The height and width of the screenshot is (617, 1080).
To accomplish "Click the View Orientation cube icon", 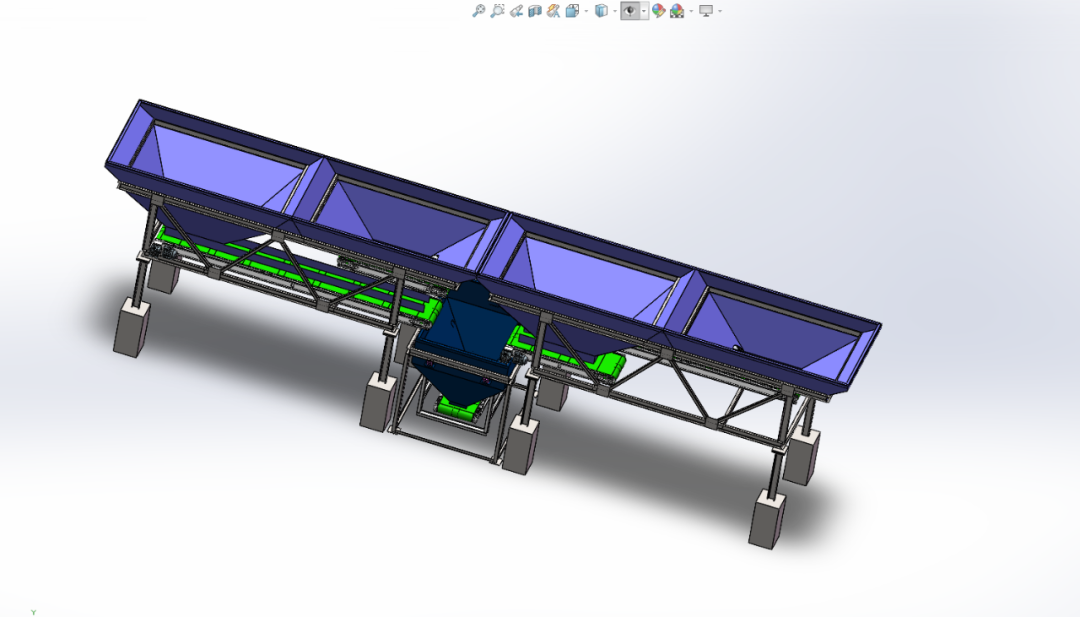I will tap(572, 11).
